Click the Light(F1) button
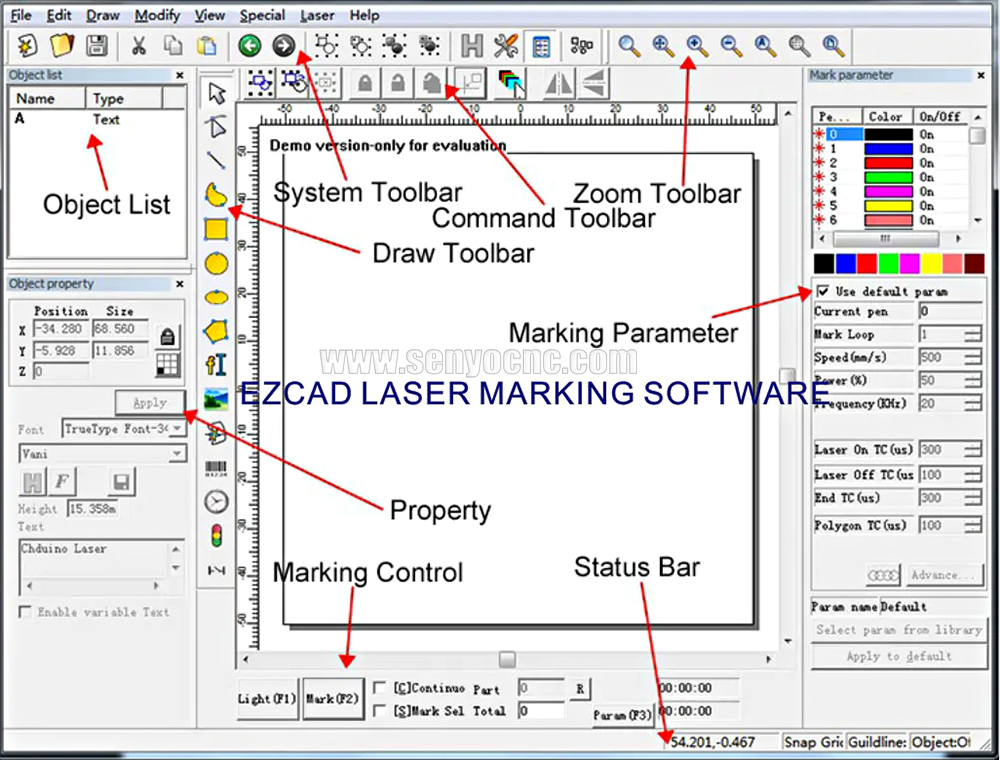Image resolution: width=1000 pixels, height=760 pixels. pos(267,699)
